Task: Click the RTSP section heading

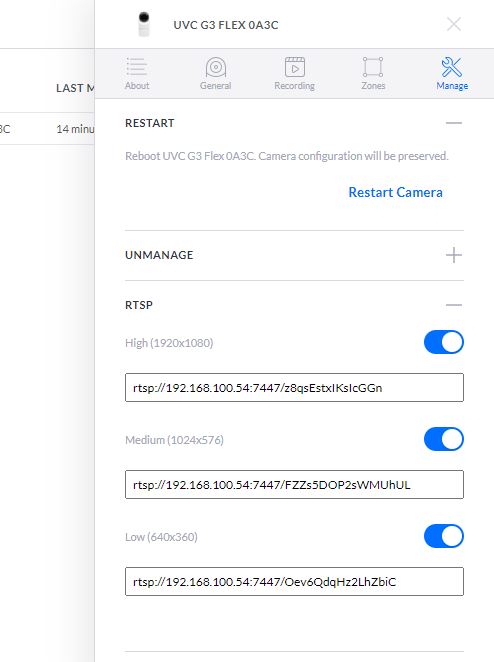Action: pos(139,305)
